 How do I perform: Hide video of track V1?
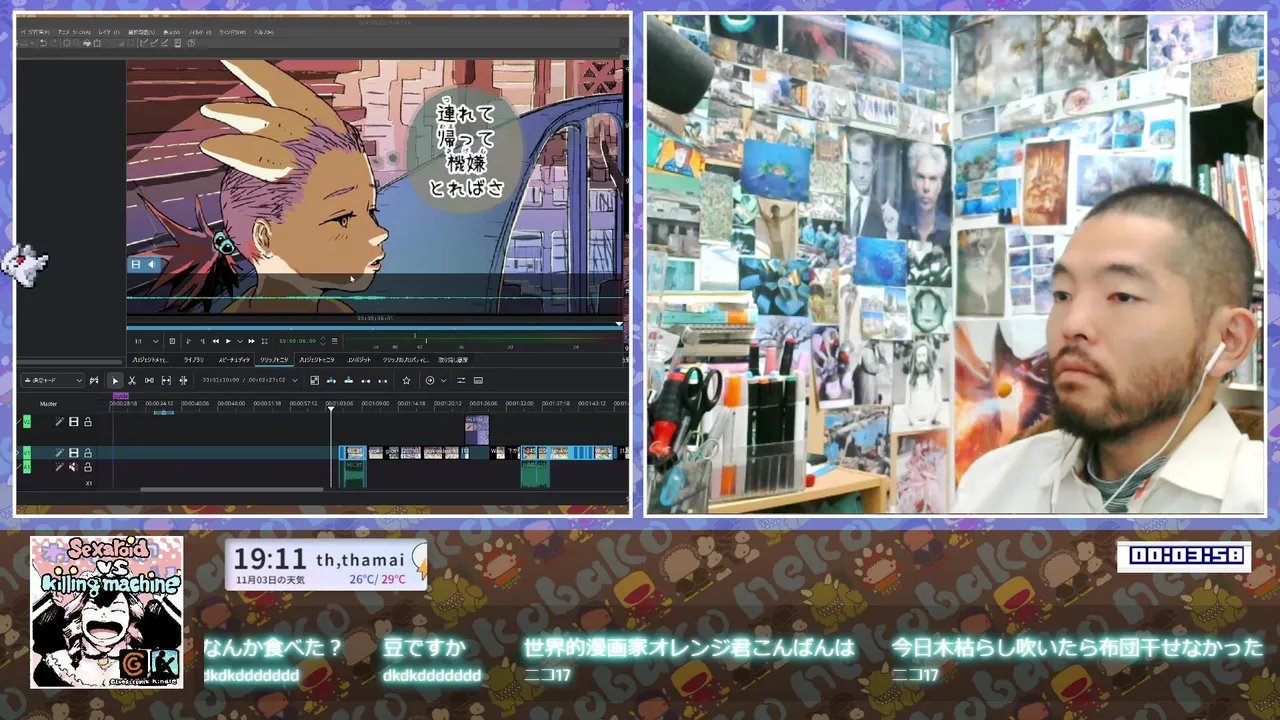(73, 453)
